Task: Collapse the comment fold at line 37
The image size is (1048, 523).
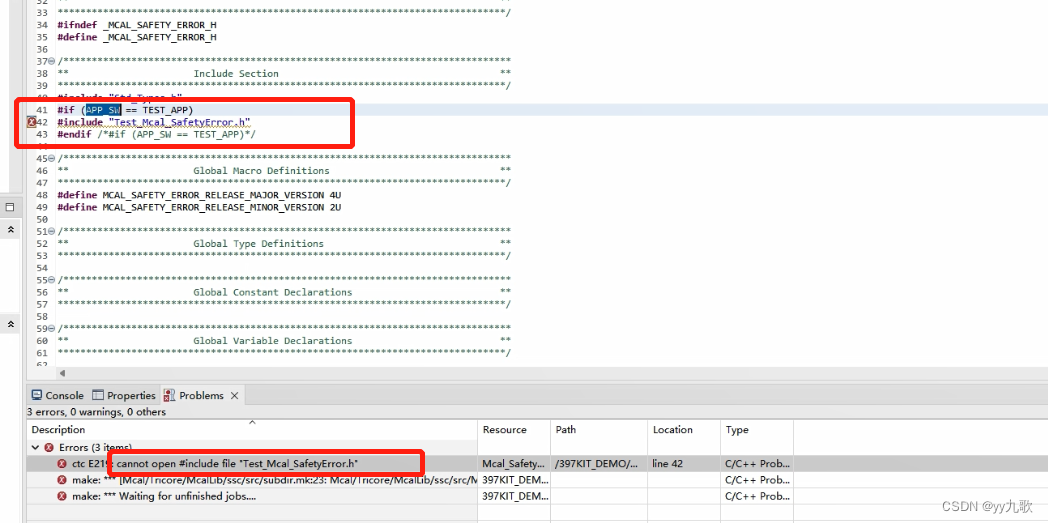Action: [52, 61]
